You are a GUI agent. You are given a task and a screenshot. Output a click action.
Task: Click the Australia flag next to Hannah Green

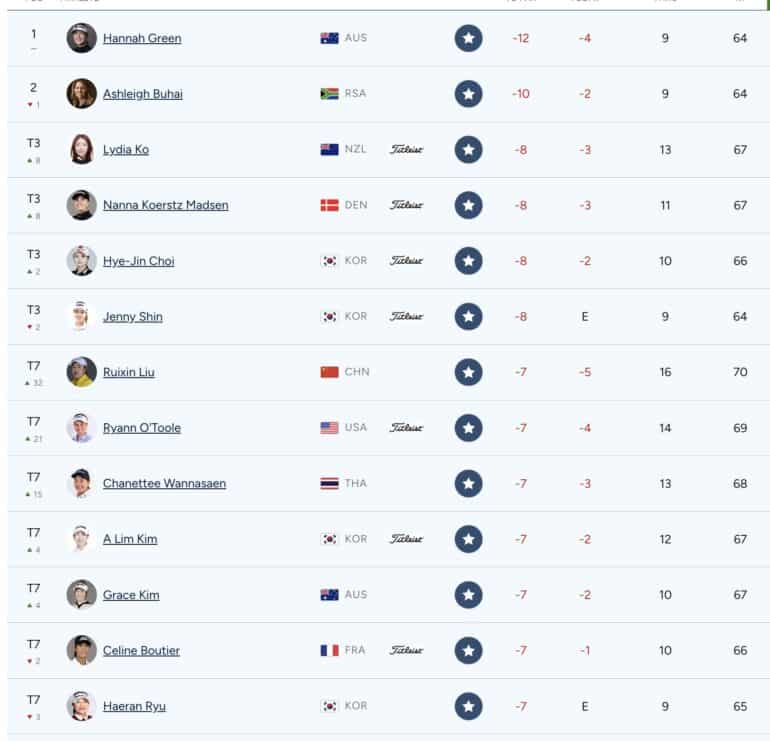pyautogui.click(x=330, y=38)
